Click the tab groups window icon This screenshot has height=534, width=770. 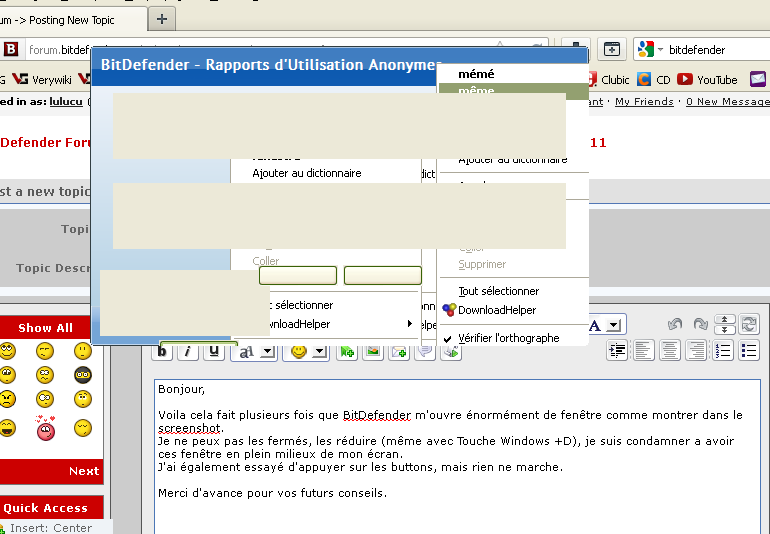pos(612,49)
